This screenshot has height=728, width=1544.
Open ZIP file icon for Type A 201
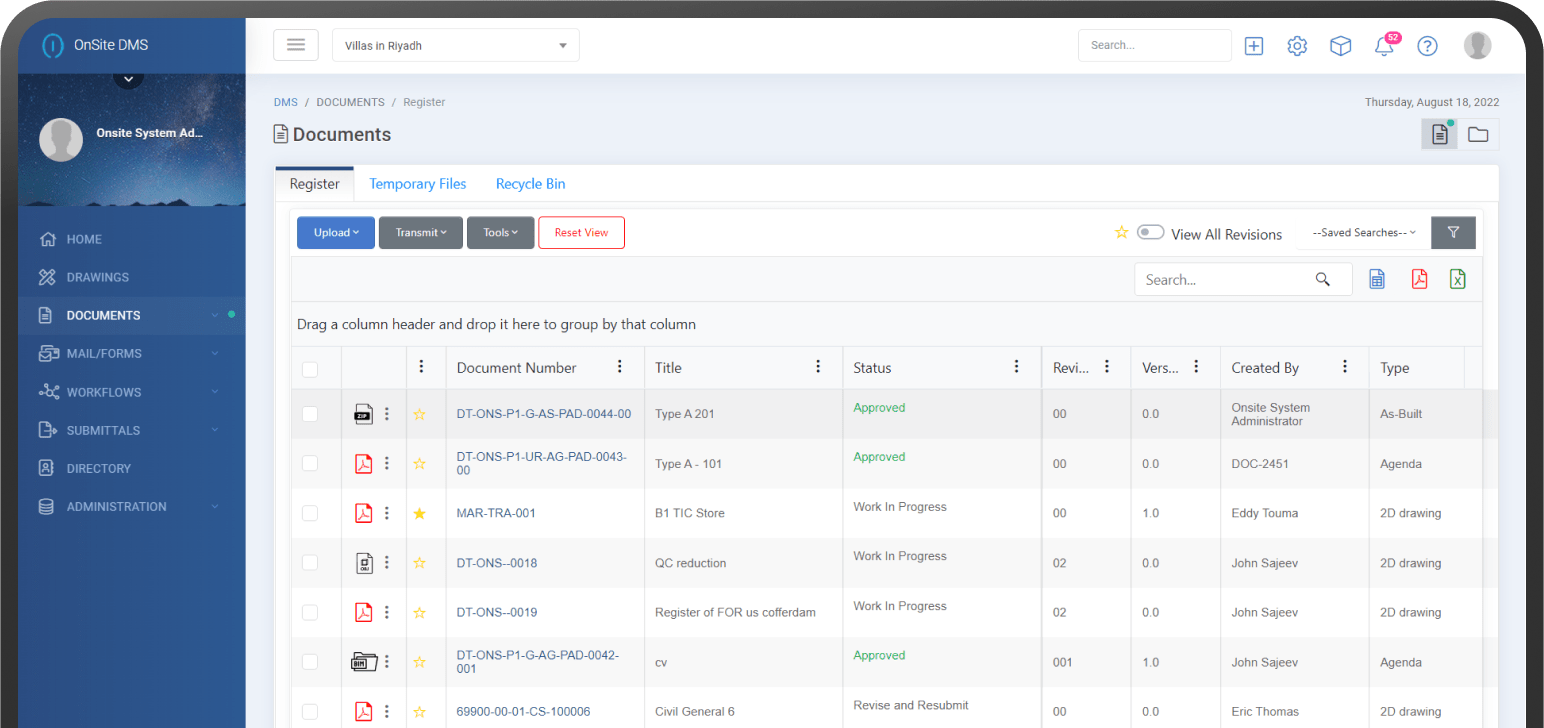click(x=364, y=414)
